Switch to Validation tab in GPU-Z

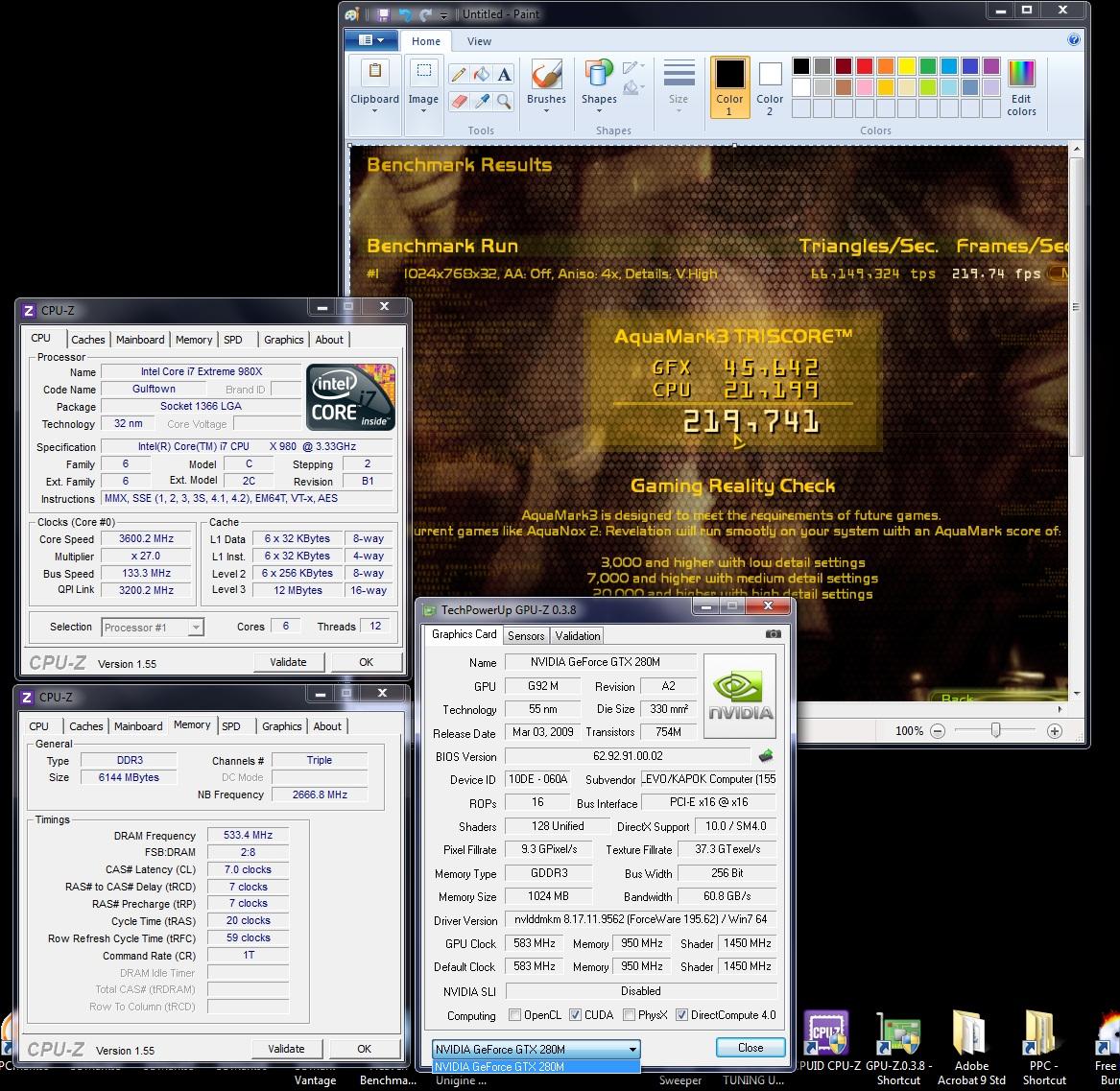577,635
